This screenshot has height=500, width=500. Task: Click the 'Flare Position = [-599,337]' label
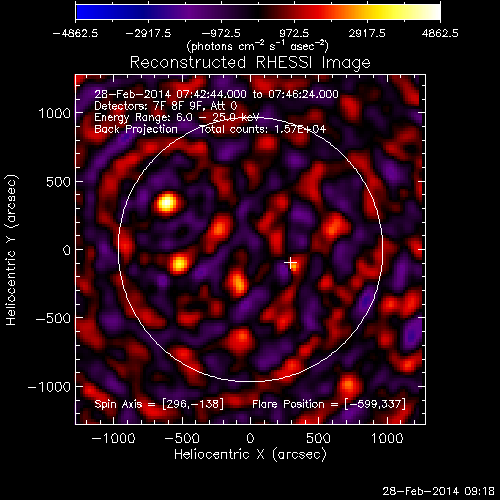[x=329, y=404]
